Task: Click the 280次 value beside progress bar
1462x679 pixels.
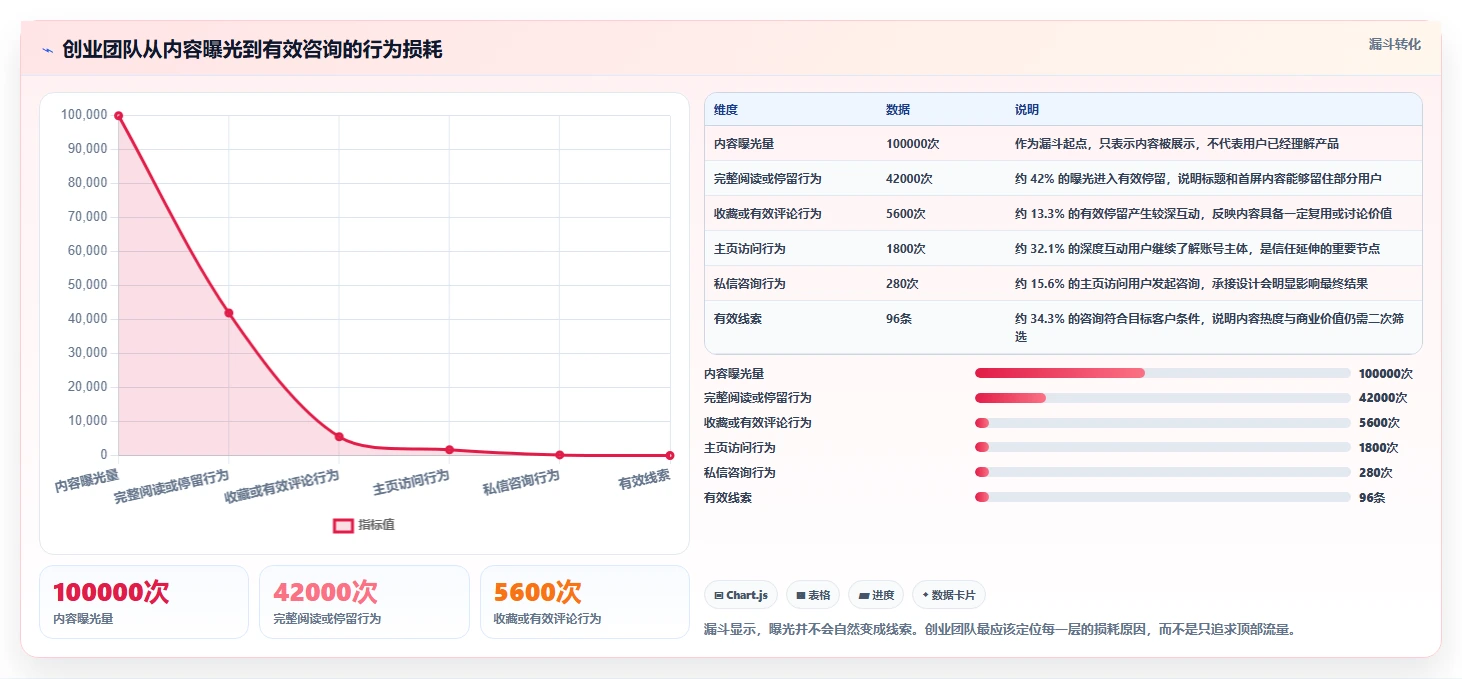Action: pos(1375,473)
